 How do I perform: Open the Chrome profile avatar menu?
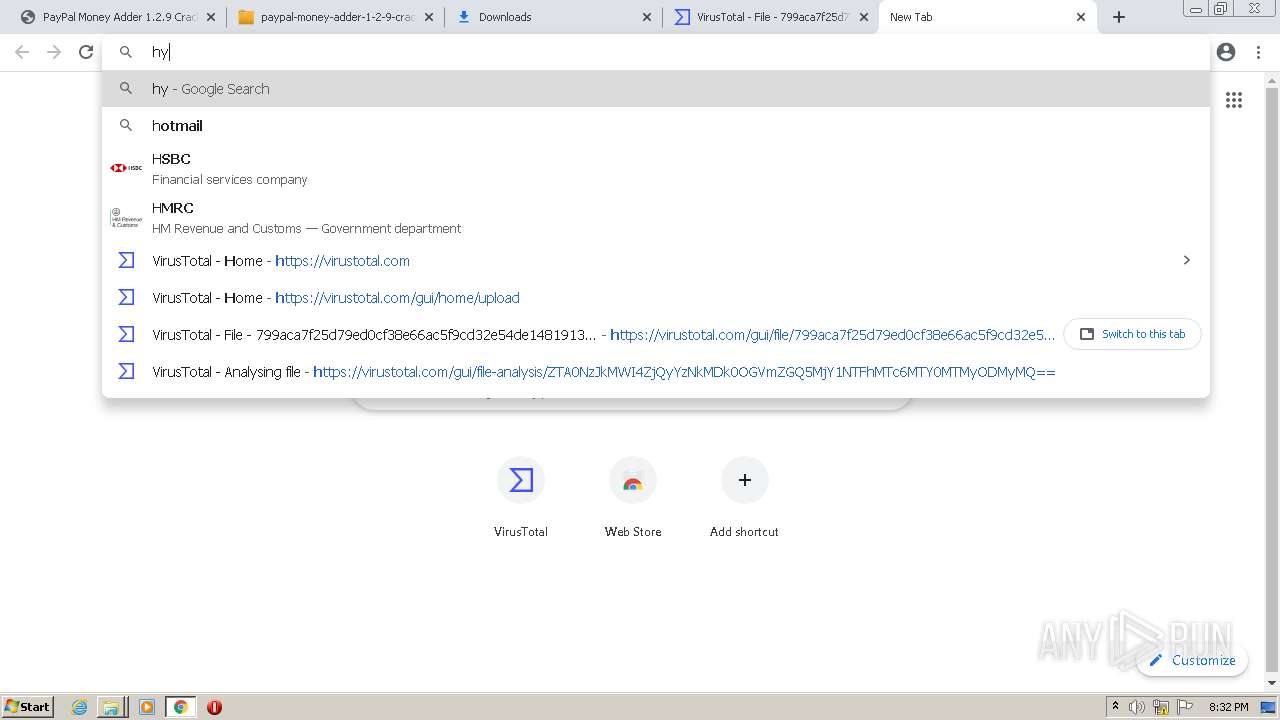[1226, 52]
